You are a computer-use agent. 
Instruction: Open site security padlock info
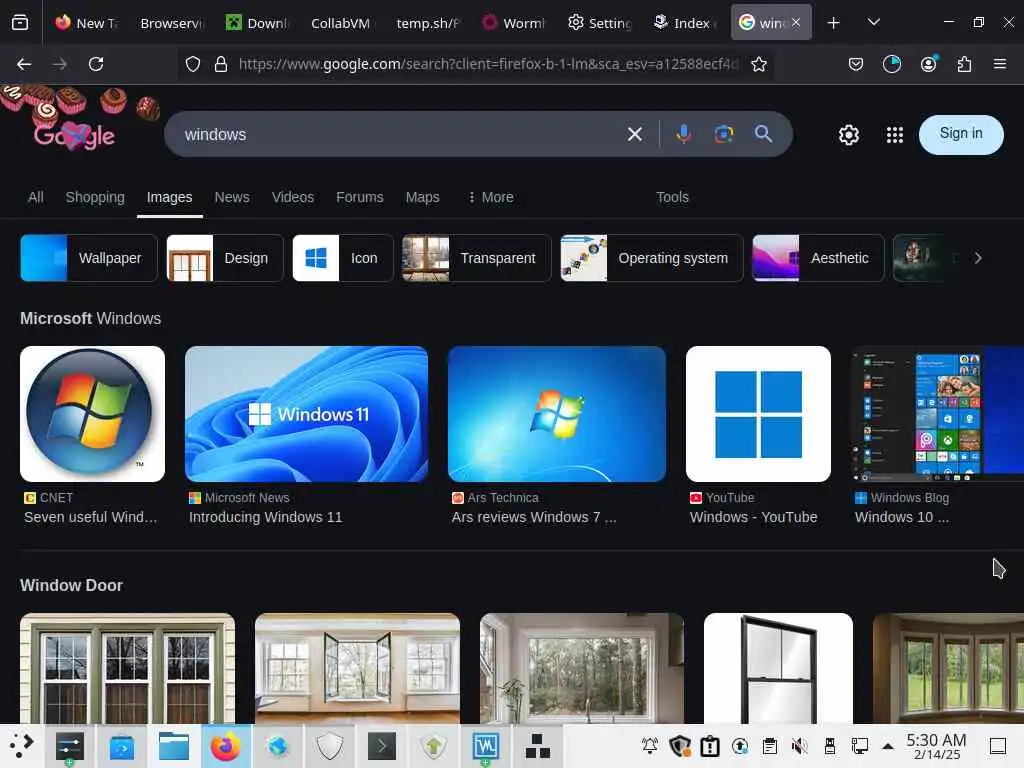(x=221, y=64)
